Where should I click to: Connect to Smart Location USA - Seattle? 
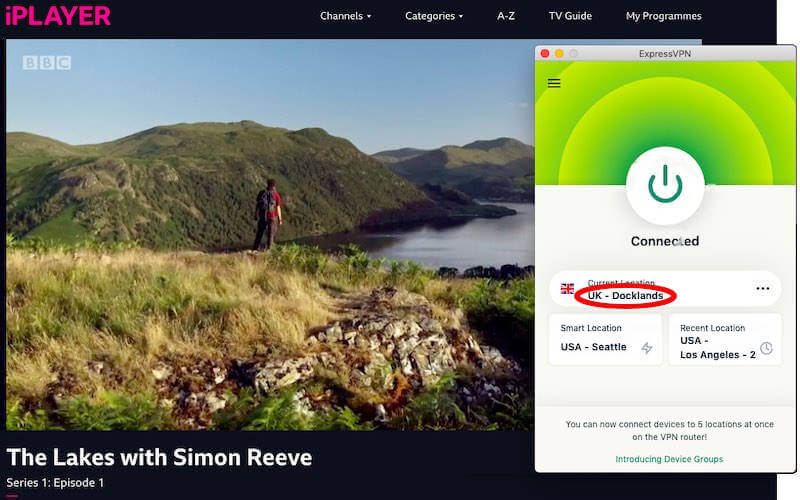click(605, 339)
